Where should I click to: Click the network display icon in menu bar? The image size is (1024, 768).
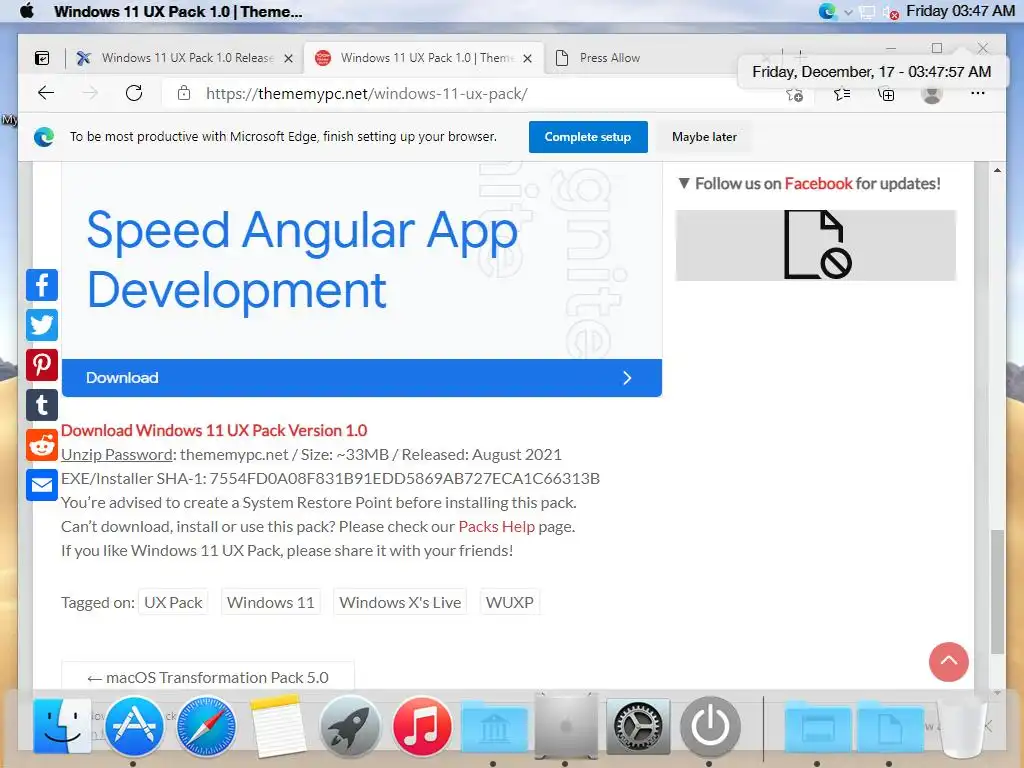coord(867,12)
